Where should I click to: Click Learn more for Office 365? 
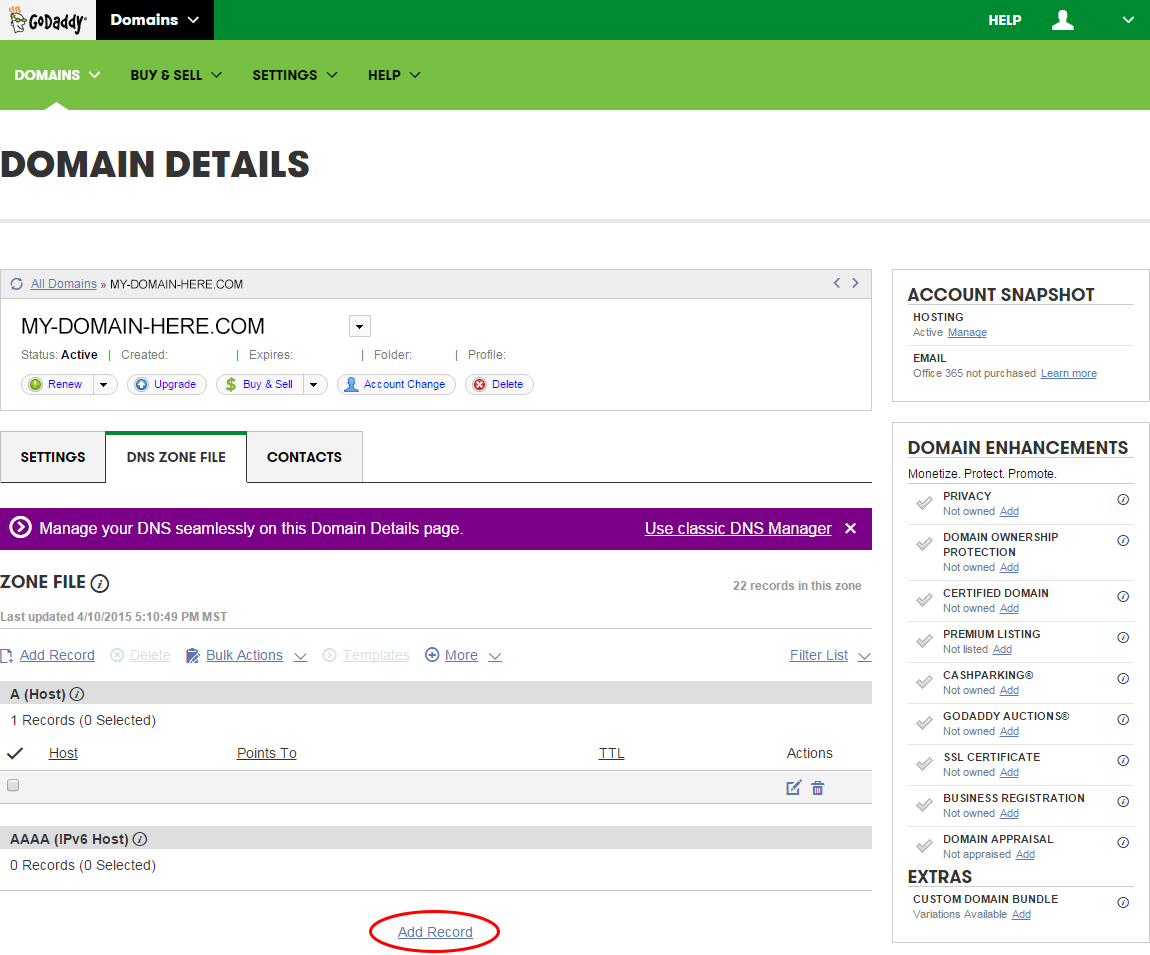point(1069,373)
